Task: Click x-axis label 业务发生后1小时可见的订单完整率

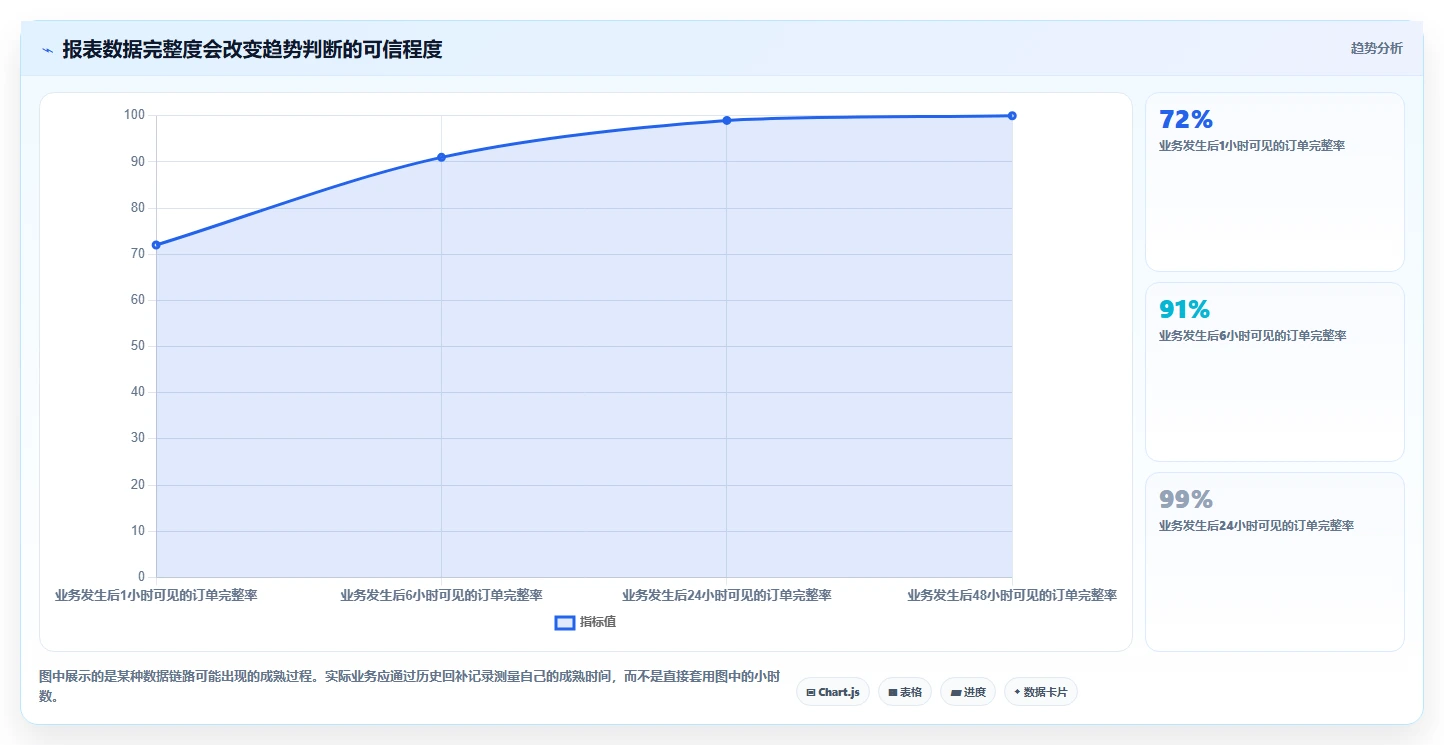Action: pos(156,595)
